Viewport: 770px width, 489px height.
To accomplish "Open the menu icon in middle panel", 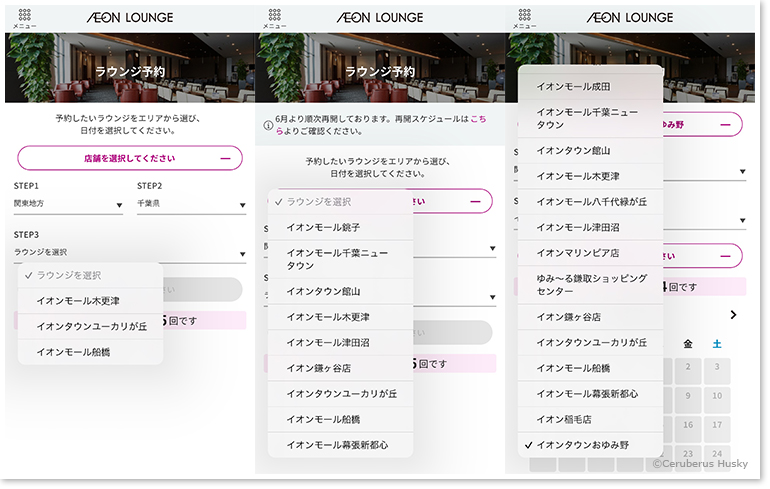I will click(x=275, y=18).
